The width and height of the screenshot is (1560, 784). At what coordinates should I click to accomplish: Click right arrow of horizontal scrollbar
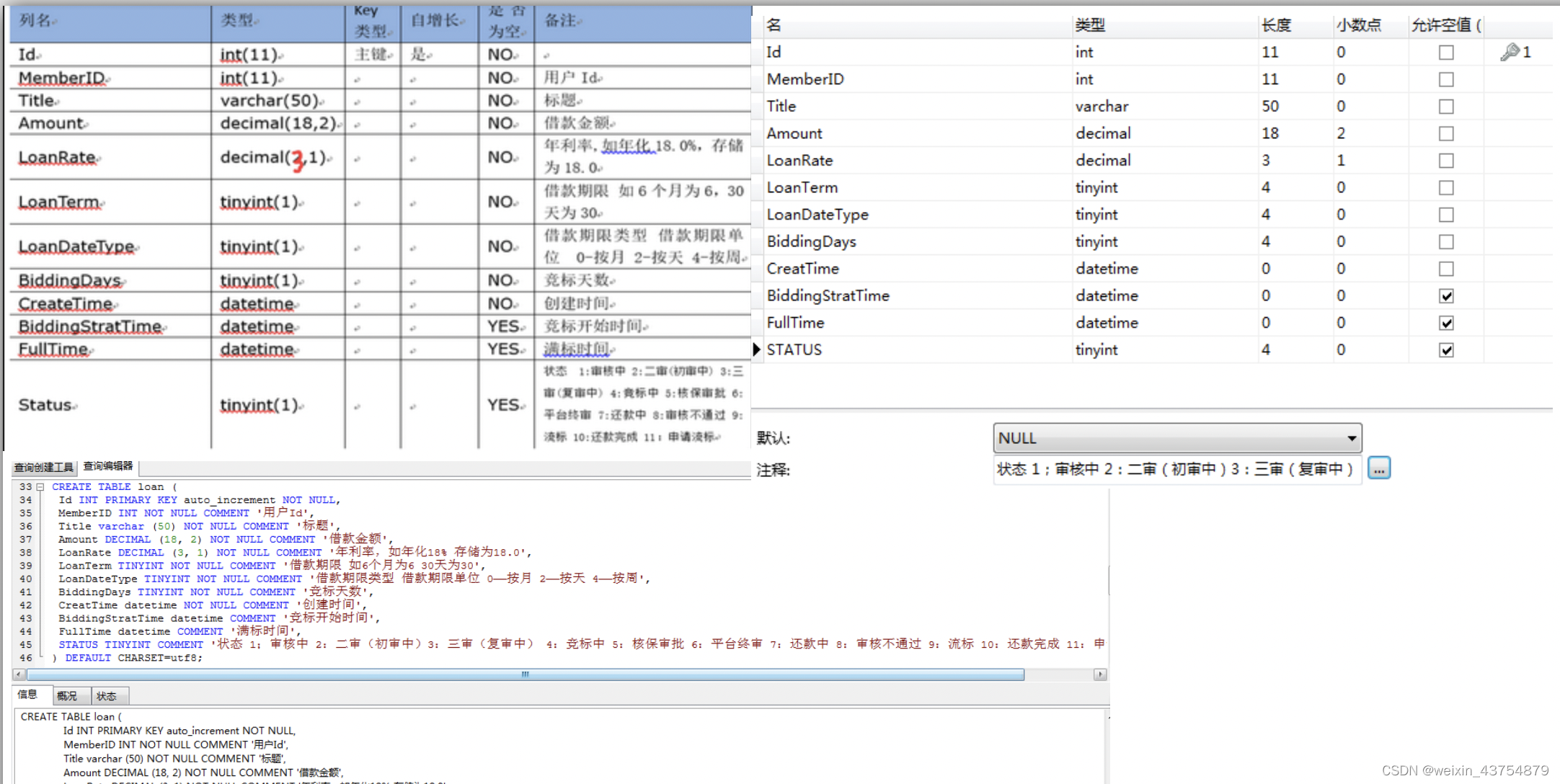1099,674
